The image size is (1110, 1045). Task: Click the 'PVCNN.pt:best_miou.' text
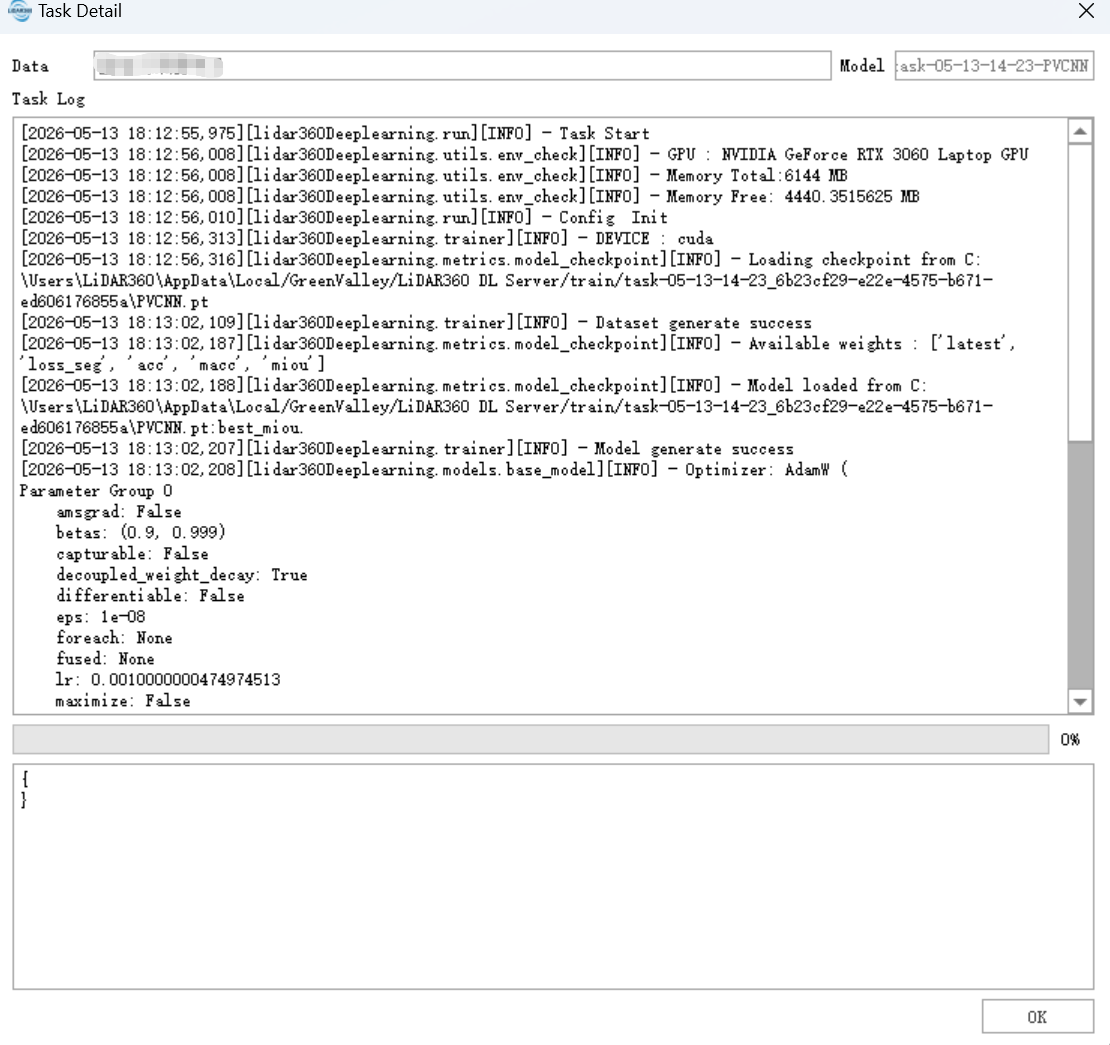pyautogui.click(x=219, y=428)
